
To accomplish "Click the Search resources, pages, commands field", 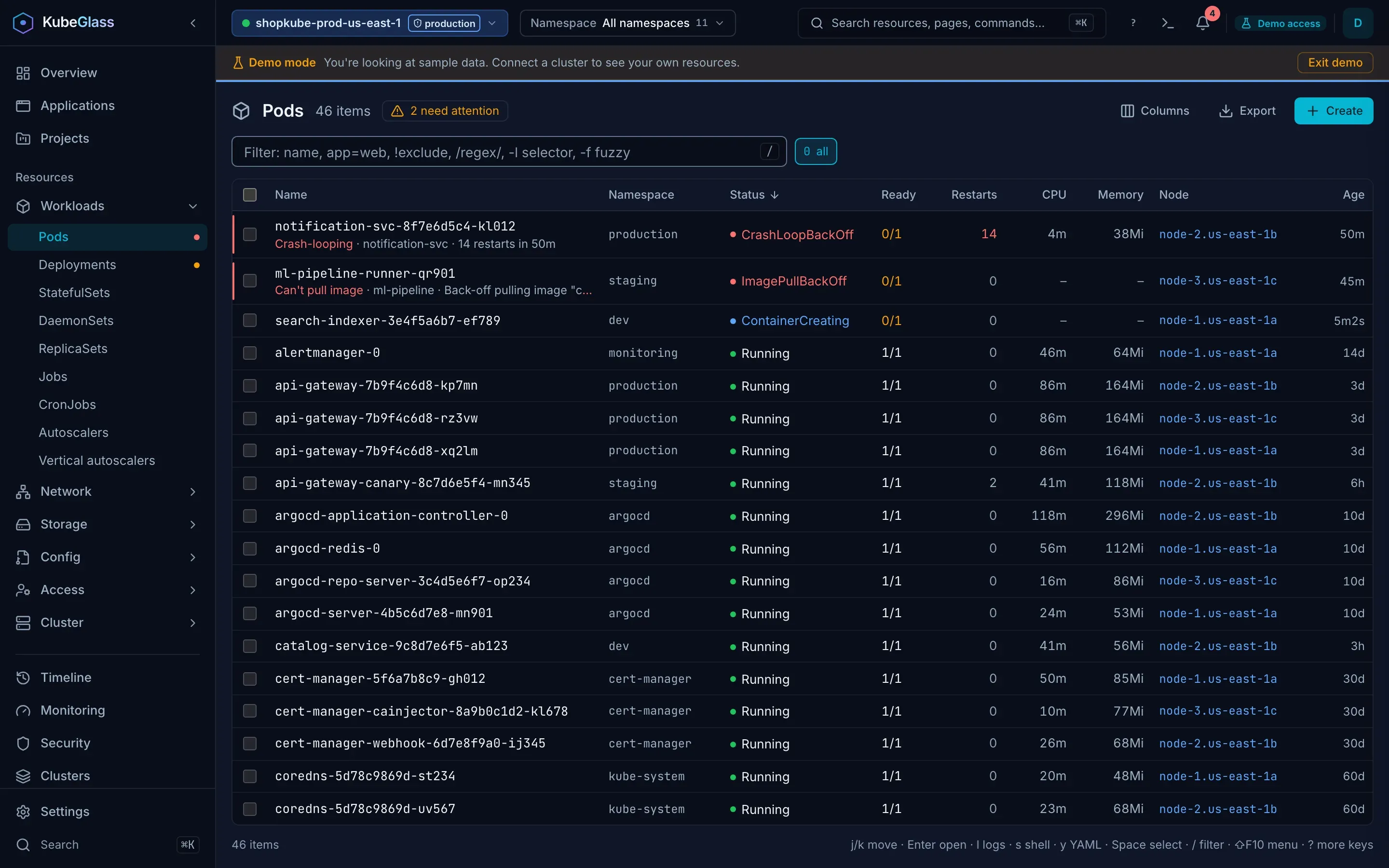I will [x=951, y=23].
